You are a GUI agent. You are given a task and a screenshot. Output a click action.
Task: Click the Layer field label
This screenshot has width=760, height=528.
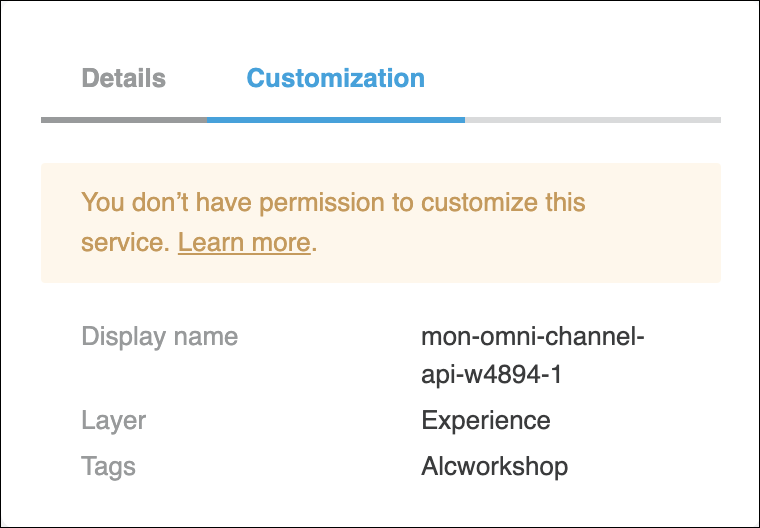coord(113,420)
